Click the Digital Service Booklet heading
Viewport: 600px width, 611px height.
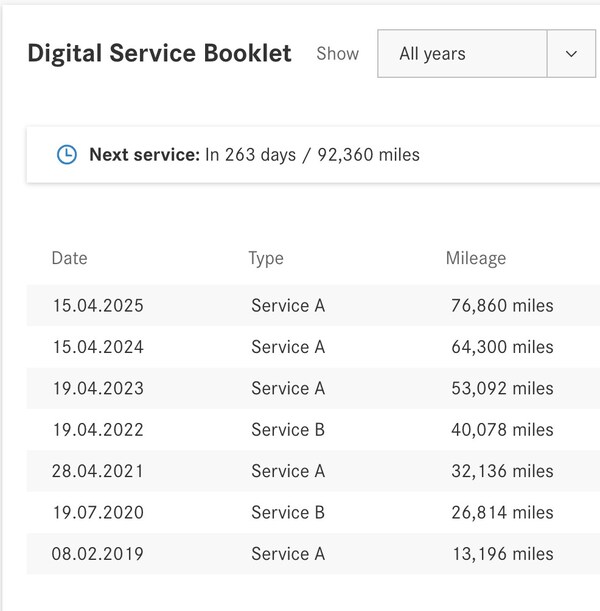click(159, 54)
